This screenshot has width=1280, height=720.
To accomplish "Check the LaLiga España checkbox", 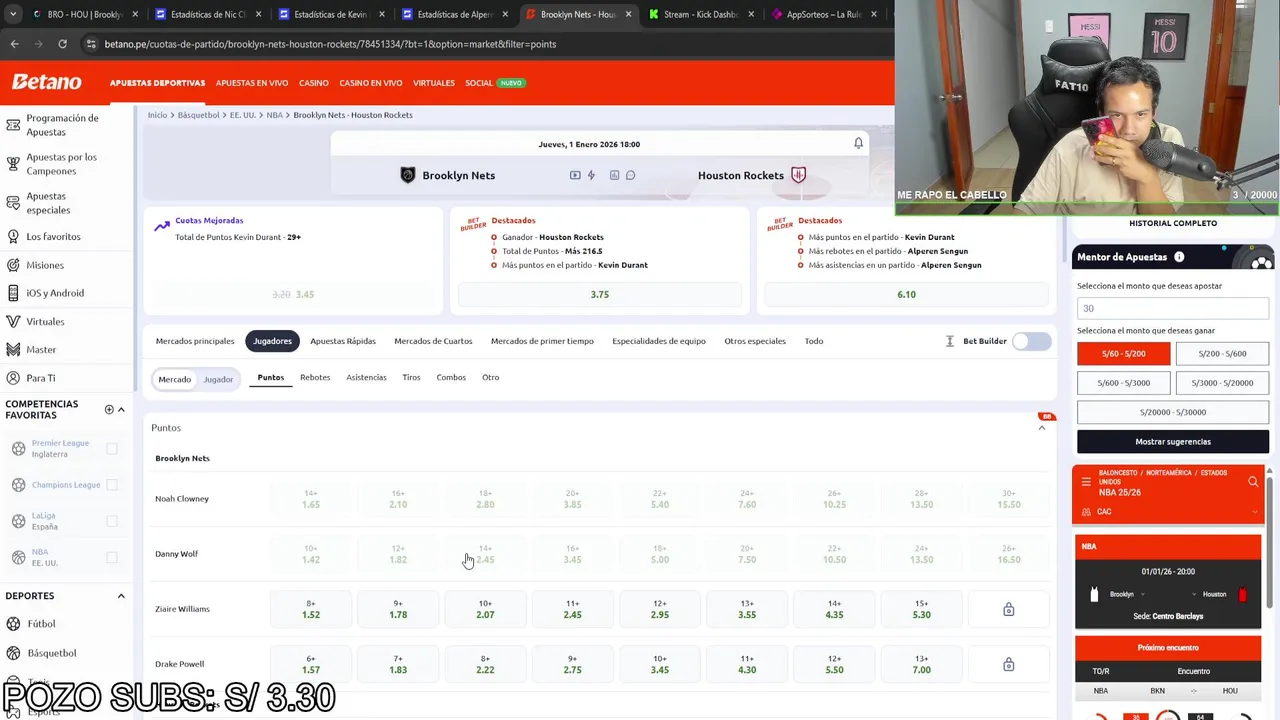I will click(x=112, y=521).
